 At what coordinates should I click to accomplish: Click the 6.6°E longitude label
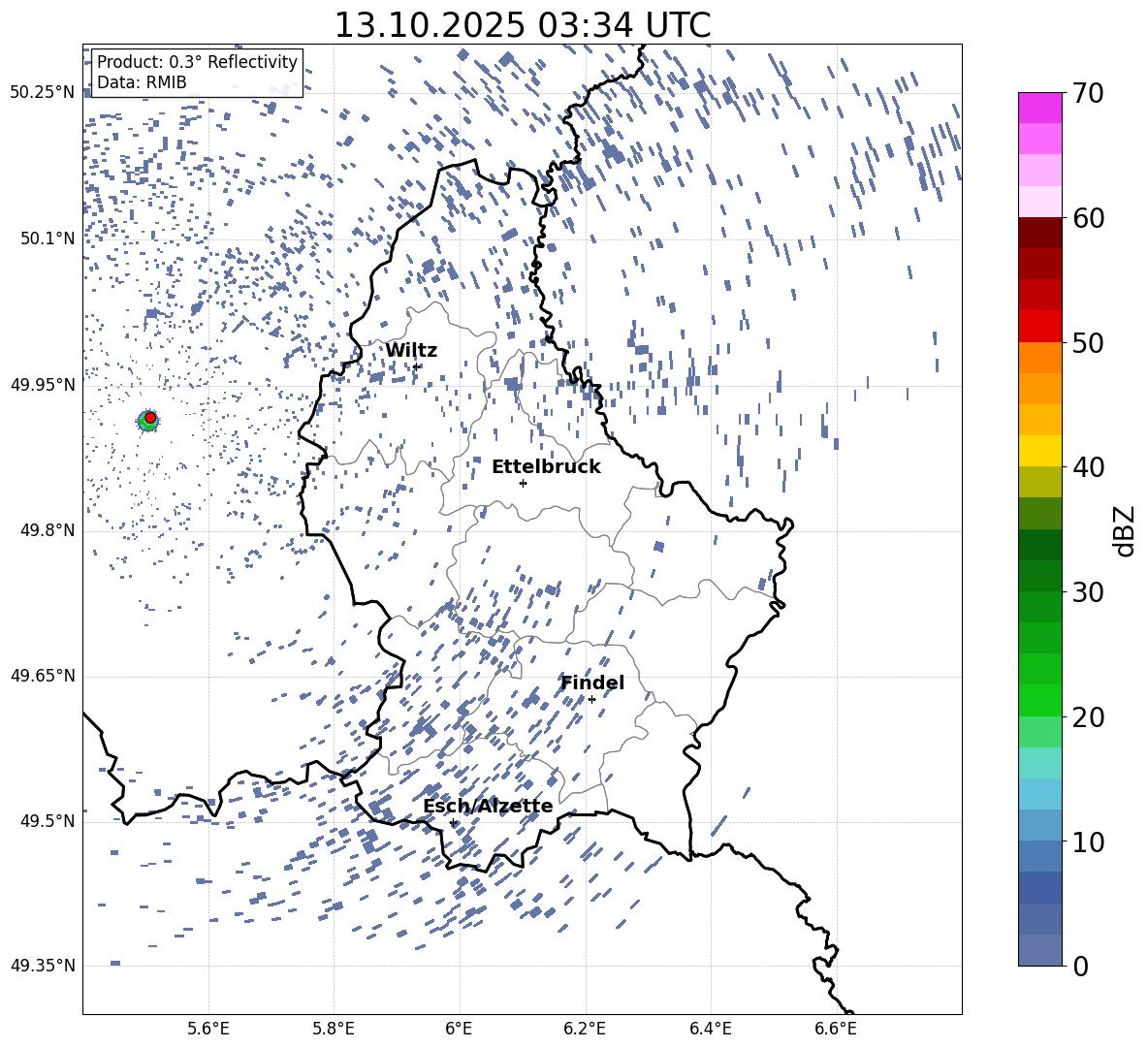(x=836, y=1029)
